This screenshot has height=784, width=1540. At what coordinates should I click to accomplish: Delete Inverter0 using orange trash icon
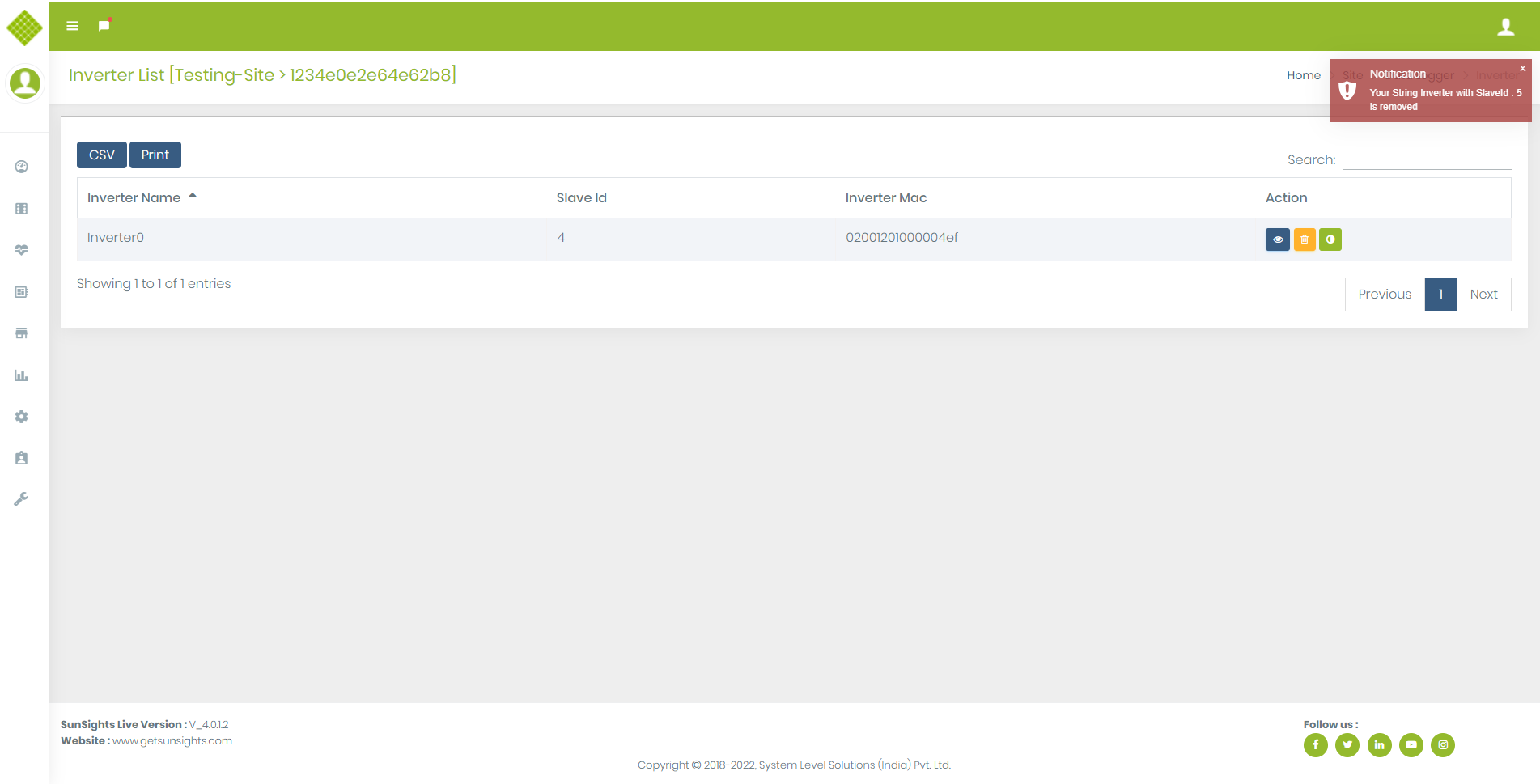tap(1304, 239)
